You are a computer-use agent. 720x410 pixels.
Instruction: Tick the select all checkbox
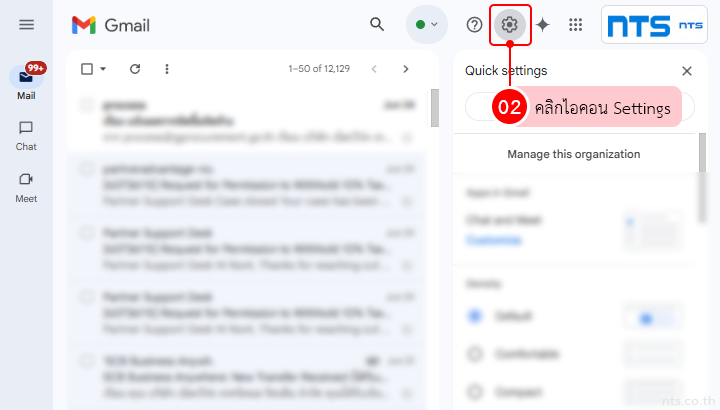(87, 69)
